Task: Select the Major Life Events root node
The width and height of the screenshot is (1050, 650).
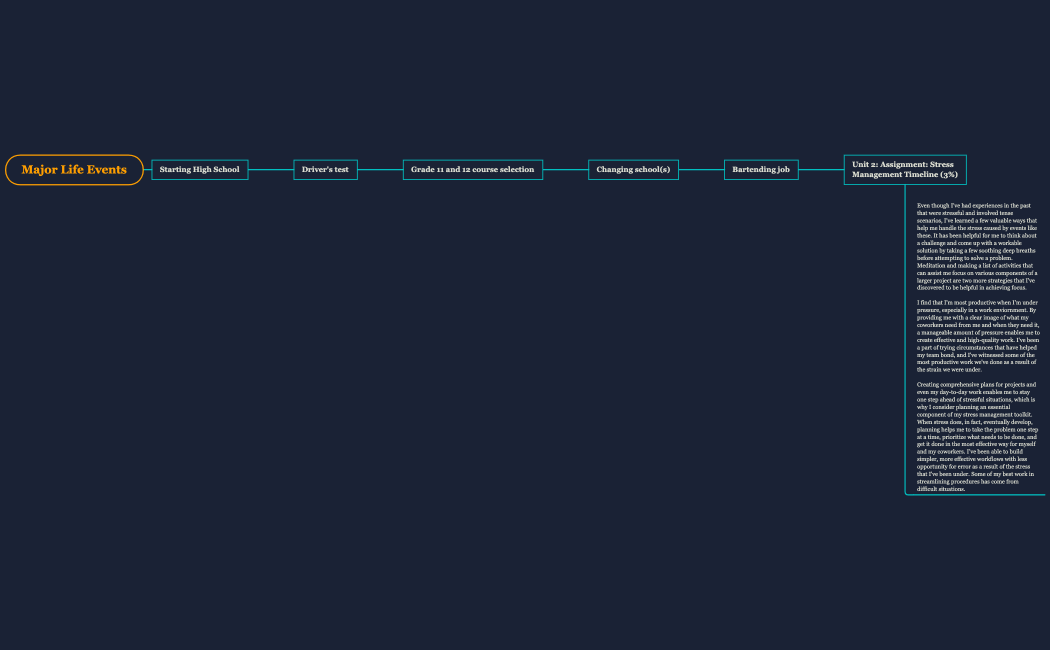Action: coord(74,170)
